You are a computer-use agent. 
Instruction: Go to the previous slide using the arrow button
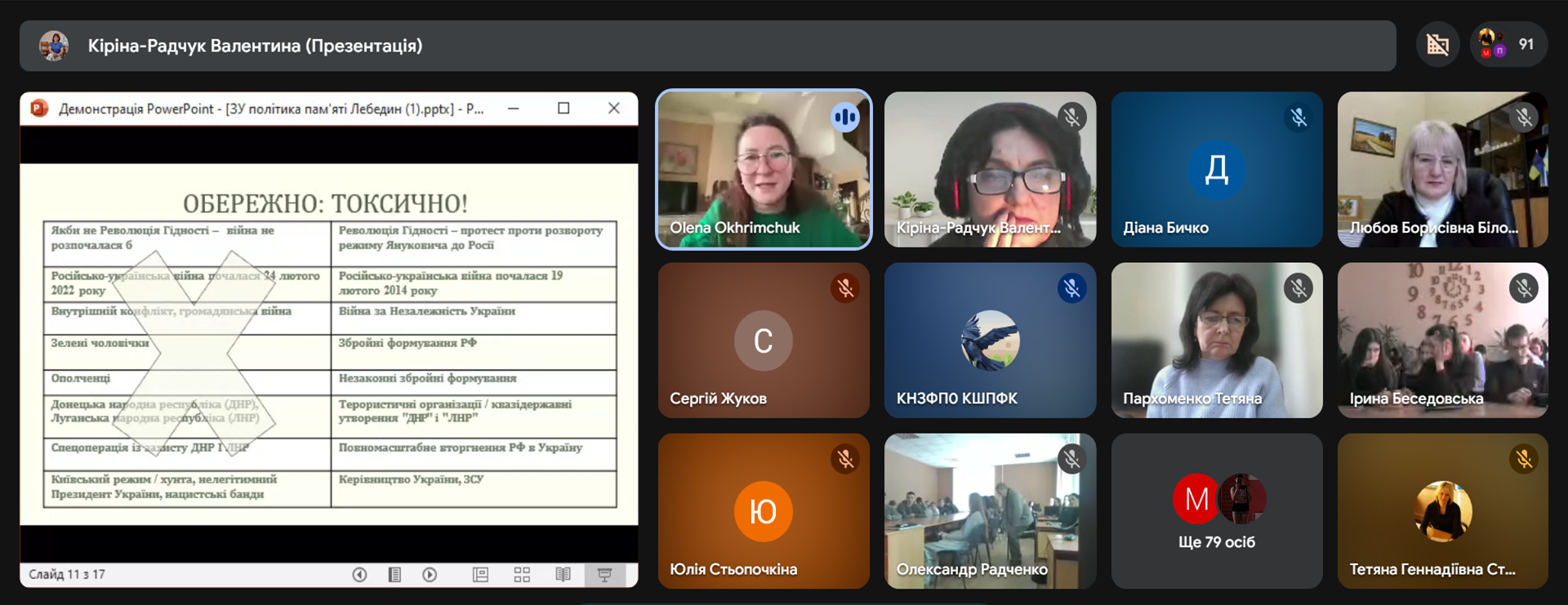click(359, 575)
